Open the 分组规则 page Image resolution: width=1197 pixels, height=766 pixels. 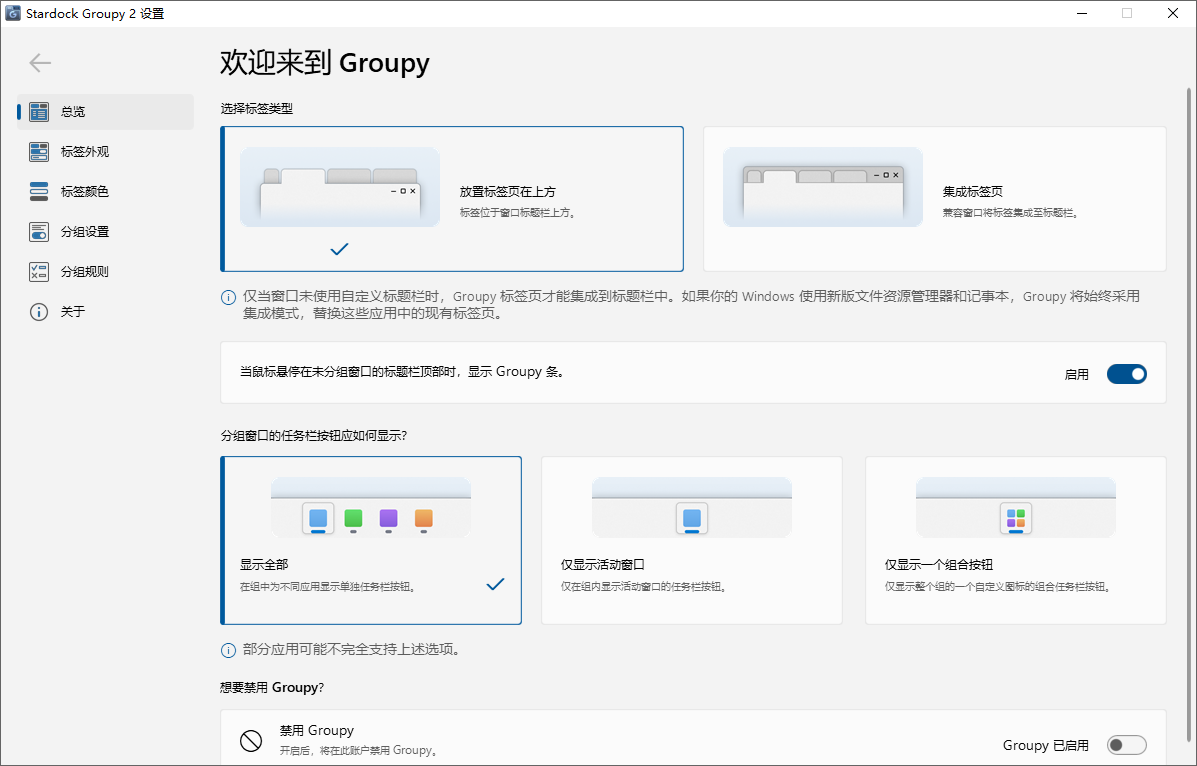(105, 271)
